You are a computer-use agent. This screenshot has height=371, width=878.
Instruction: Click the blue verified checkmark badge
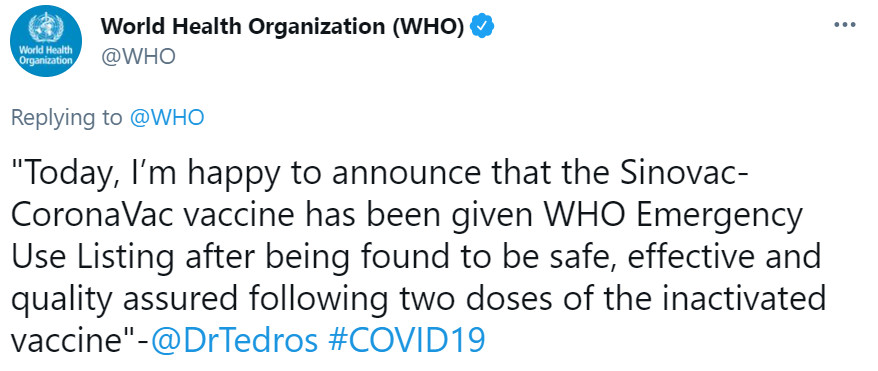point(481,26)
